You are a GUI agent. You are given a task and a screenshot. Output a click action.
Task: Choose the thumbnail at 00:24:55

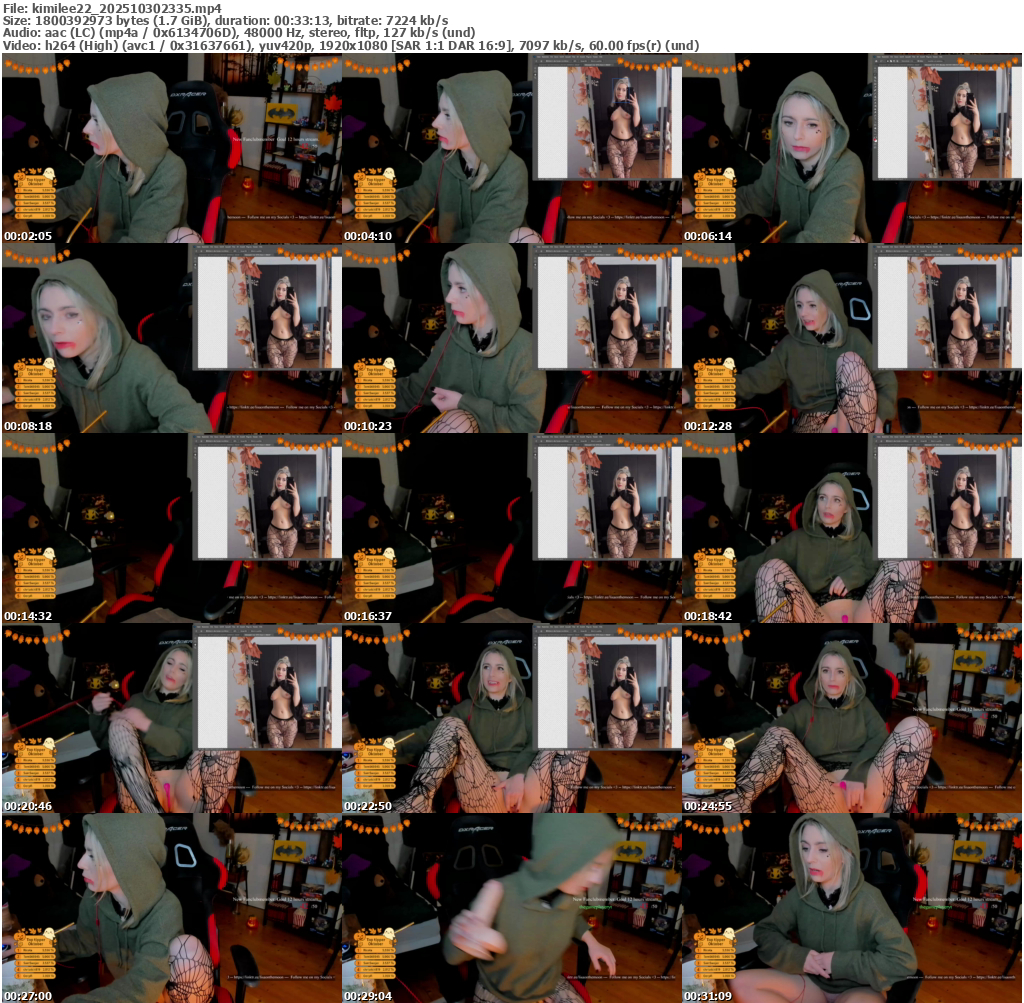point(851,718)
